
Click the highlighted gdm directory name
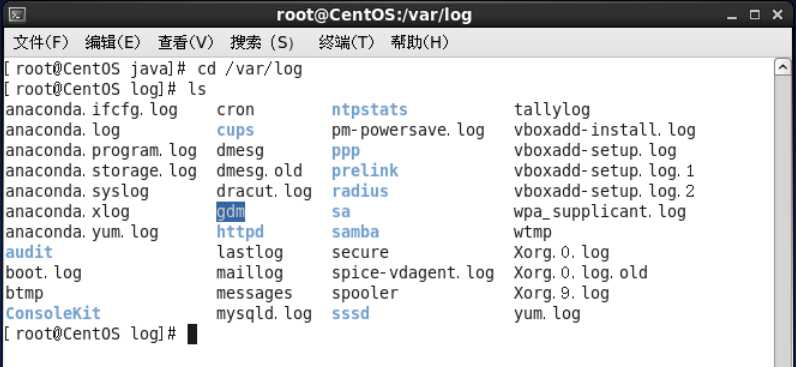(230, 212)
